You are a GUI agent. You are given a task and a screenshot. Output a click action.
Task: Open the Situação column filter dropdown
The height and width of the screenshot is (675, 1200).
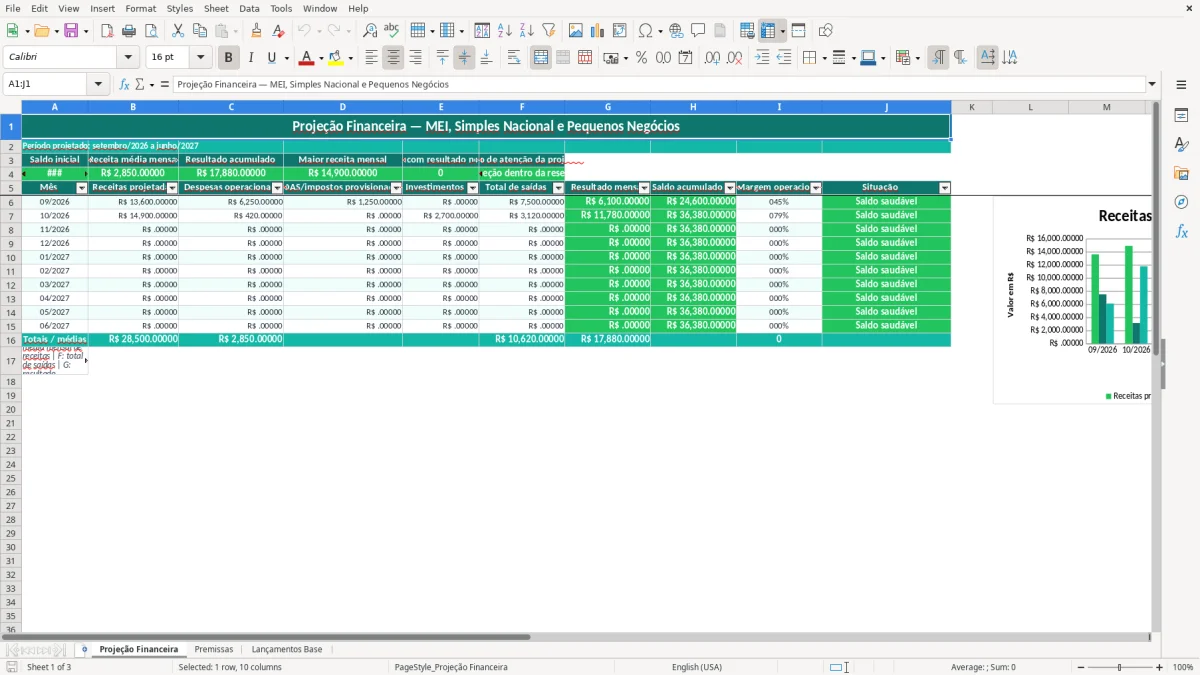pos(945,188)
